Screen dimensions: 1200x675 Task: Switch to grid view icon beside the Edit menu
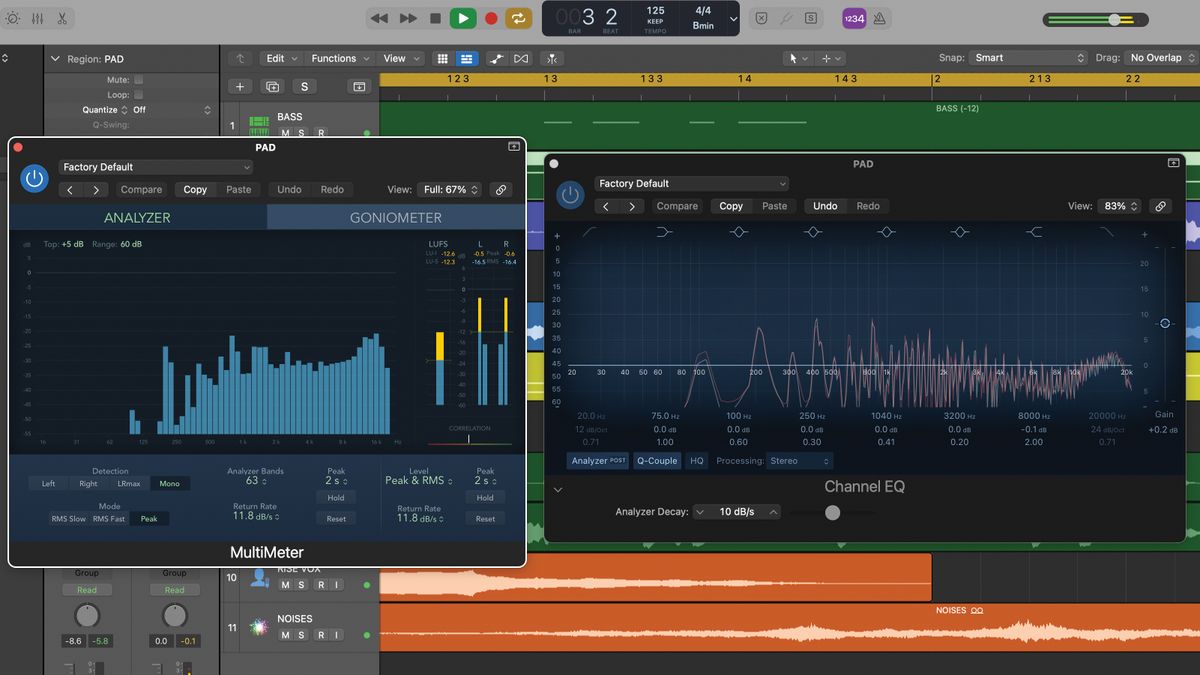click(x=442, y=58)
